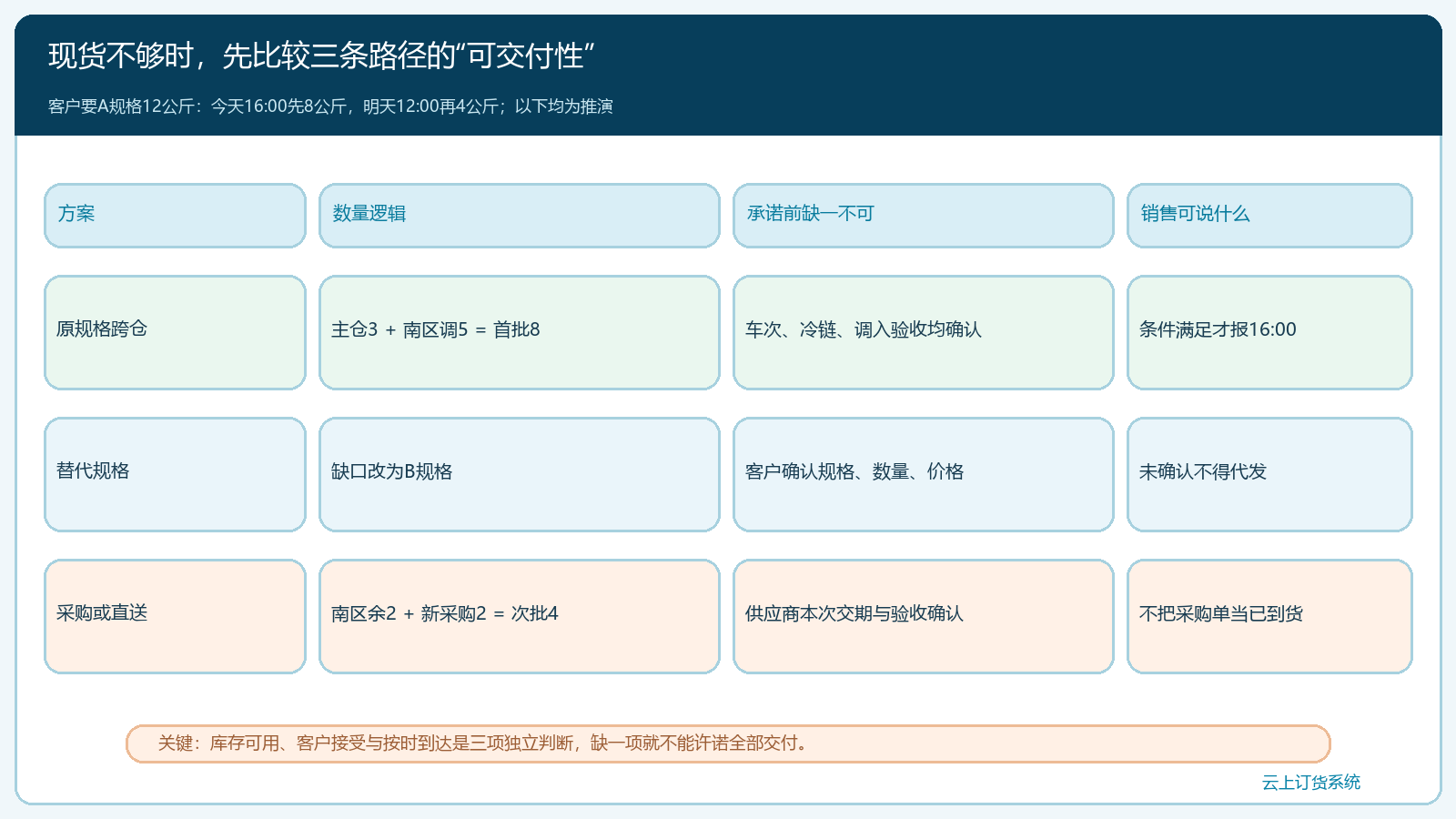Click the 数量逻辑 column header
The height and width of the screenshot is (819, 1456).
tap(520, 216)
